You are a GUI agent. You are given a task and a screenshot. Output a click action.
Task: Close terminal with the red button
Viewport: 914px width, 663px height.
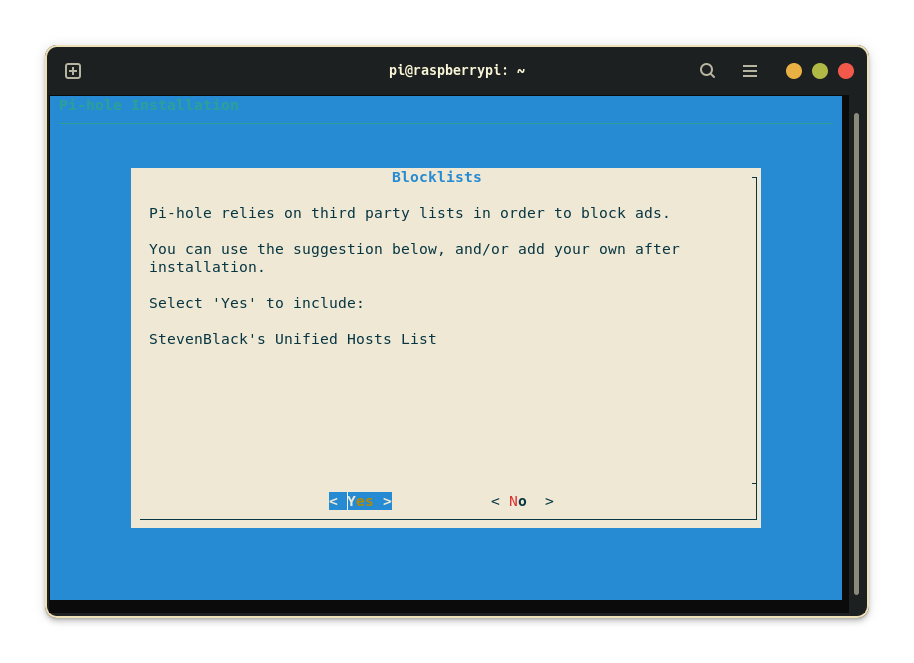pyautogui.click(x=846, y=71)
